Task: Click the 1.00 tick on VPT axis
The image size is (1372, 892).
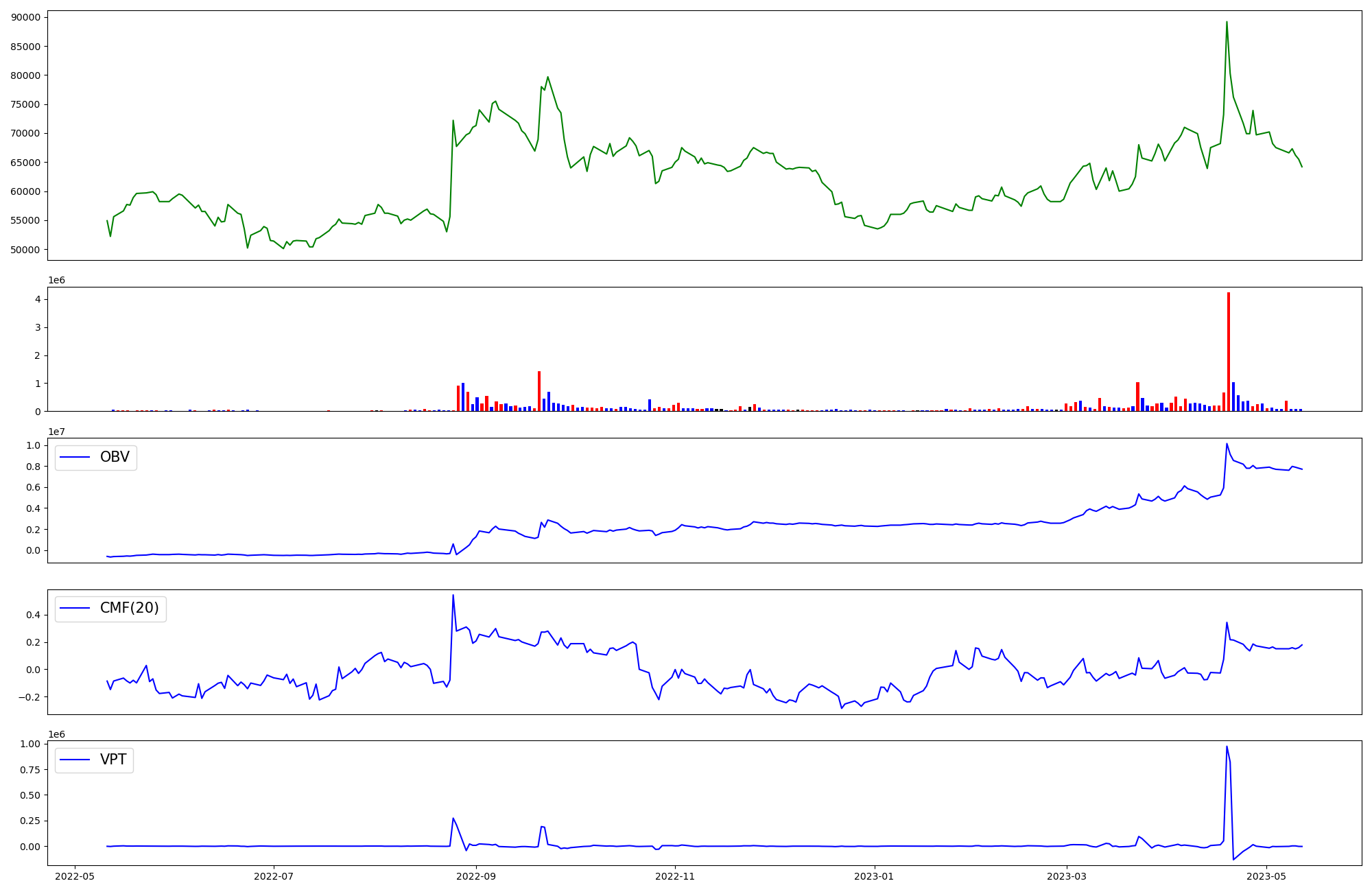Action: pos(32,744)
